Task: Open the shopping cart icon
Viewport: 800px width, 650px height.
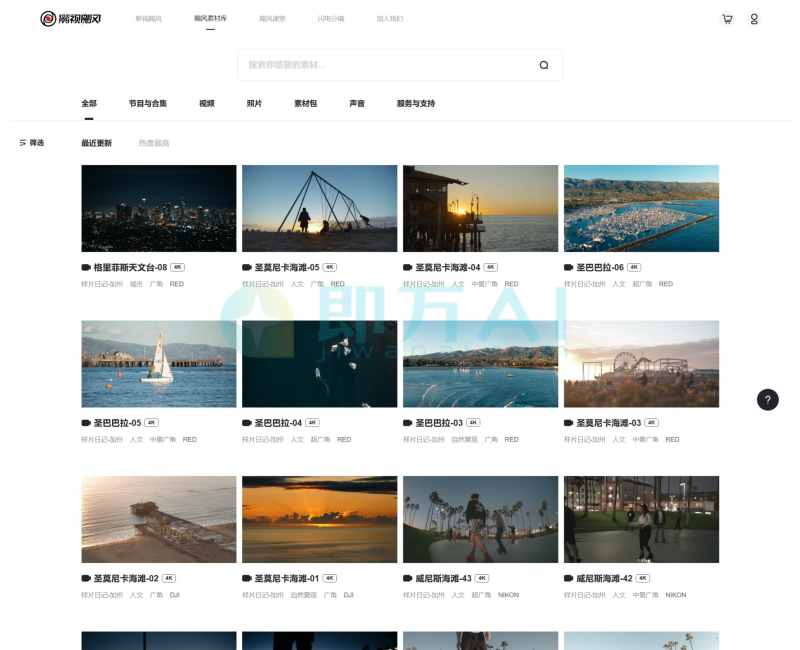Action: (727, 19)
